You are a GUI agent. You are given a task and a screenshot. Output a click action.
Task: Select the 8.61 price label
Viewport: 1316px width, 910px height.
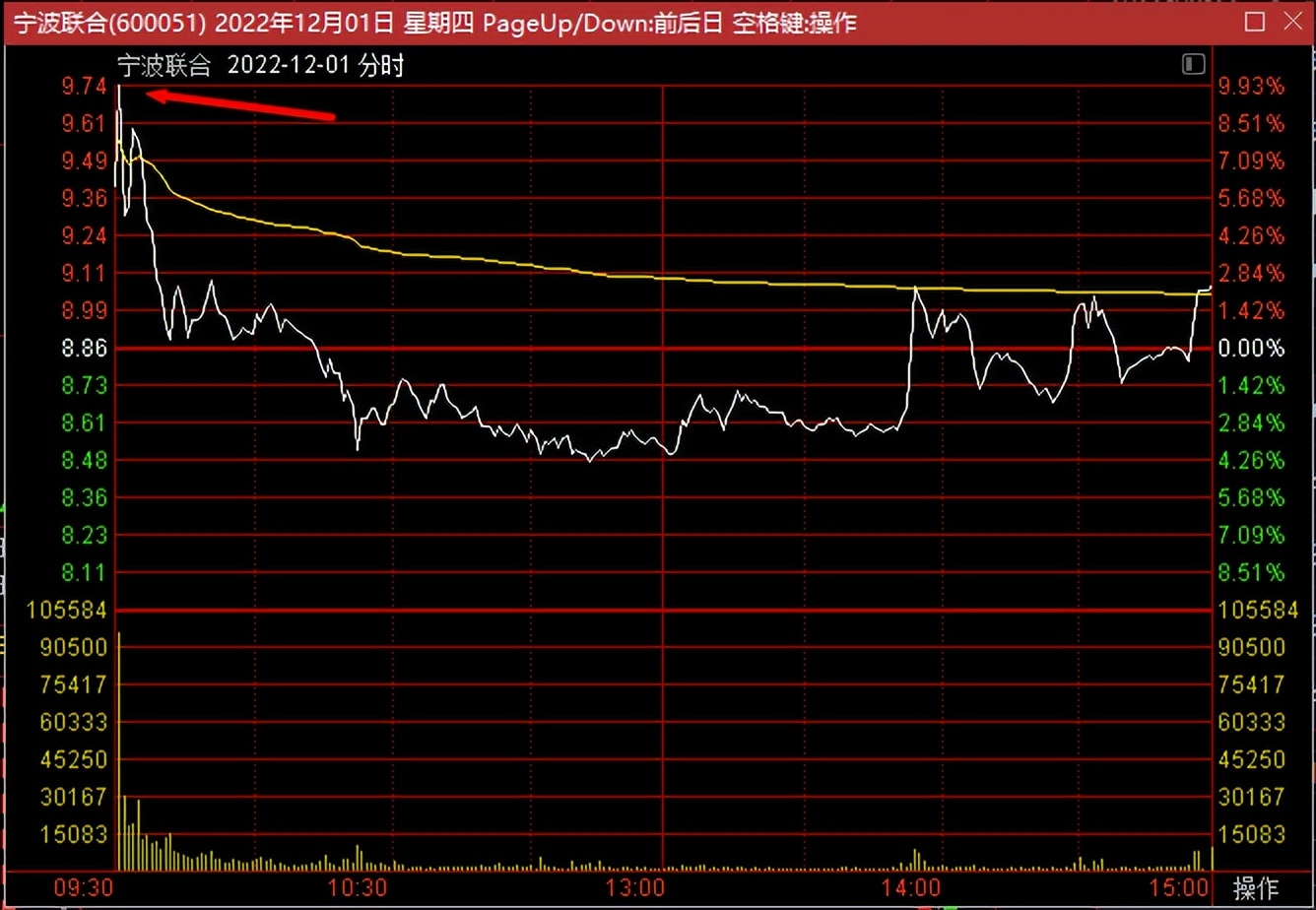(x=83, y=422)
